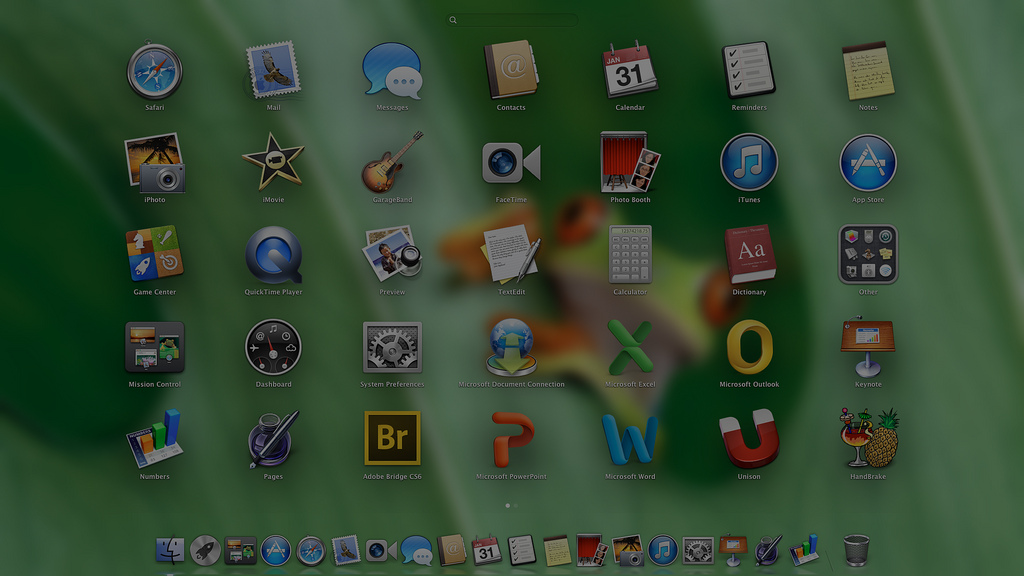1024x576 pixels.
Task: Launch Microsoft Document Connection
Action: coord(511,347)
